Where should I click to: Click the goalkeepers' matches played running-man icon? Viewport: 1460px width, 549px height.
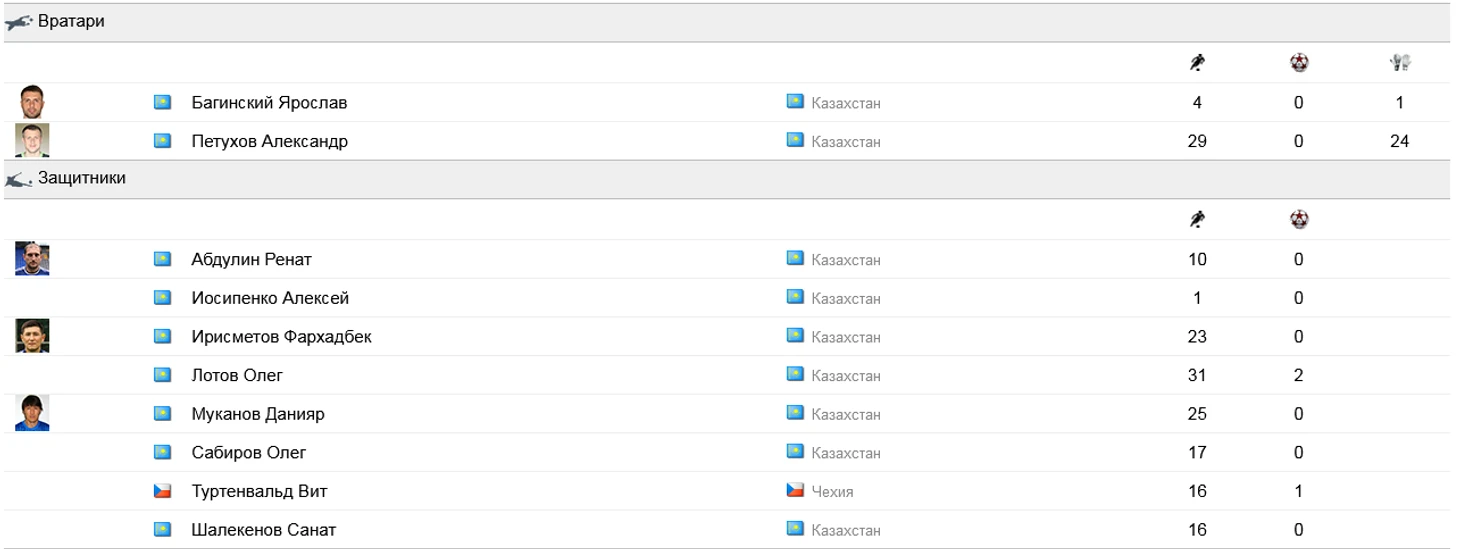(x=1197, y=63)
